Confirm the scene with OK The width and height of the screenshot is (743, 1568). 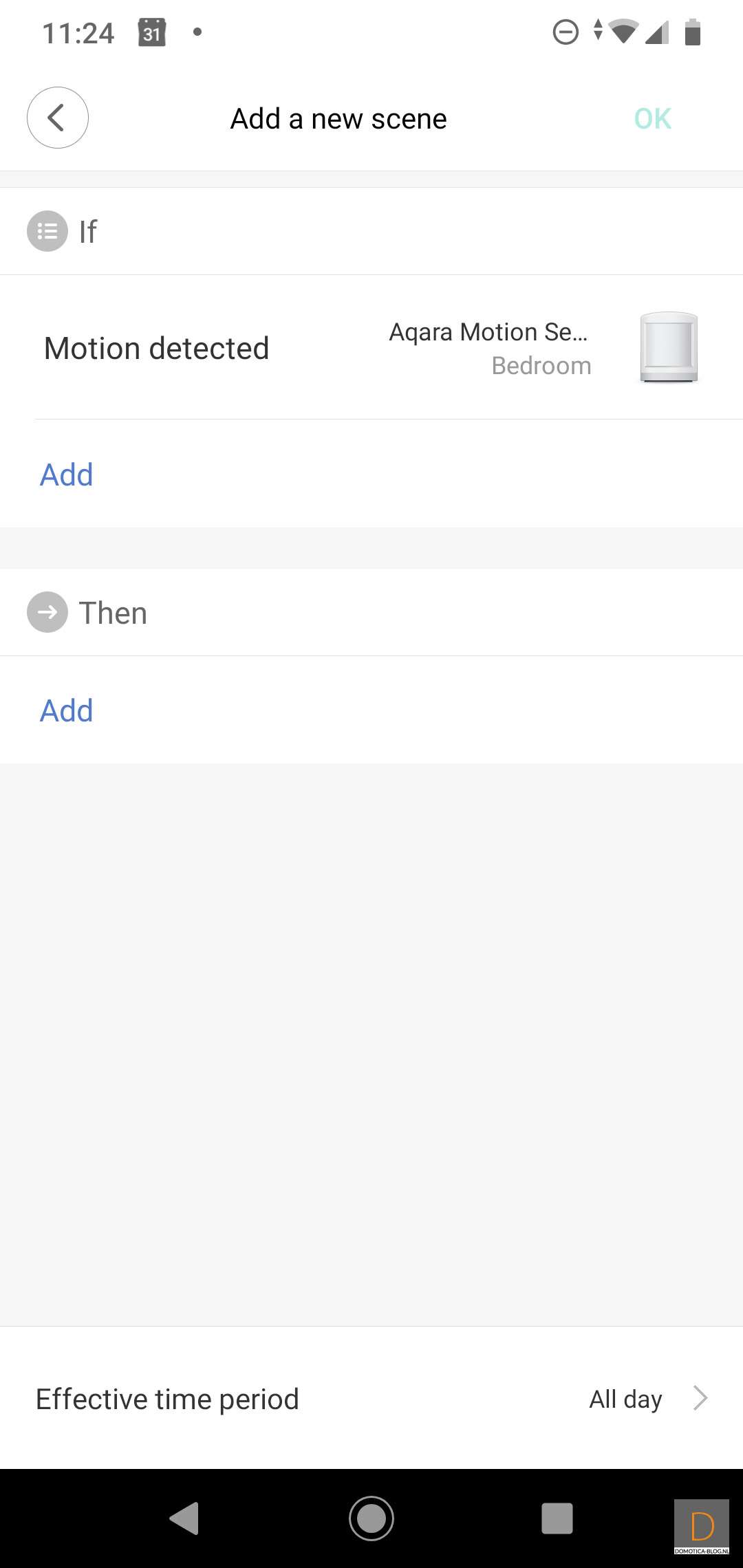pos(652,119)
